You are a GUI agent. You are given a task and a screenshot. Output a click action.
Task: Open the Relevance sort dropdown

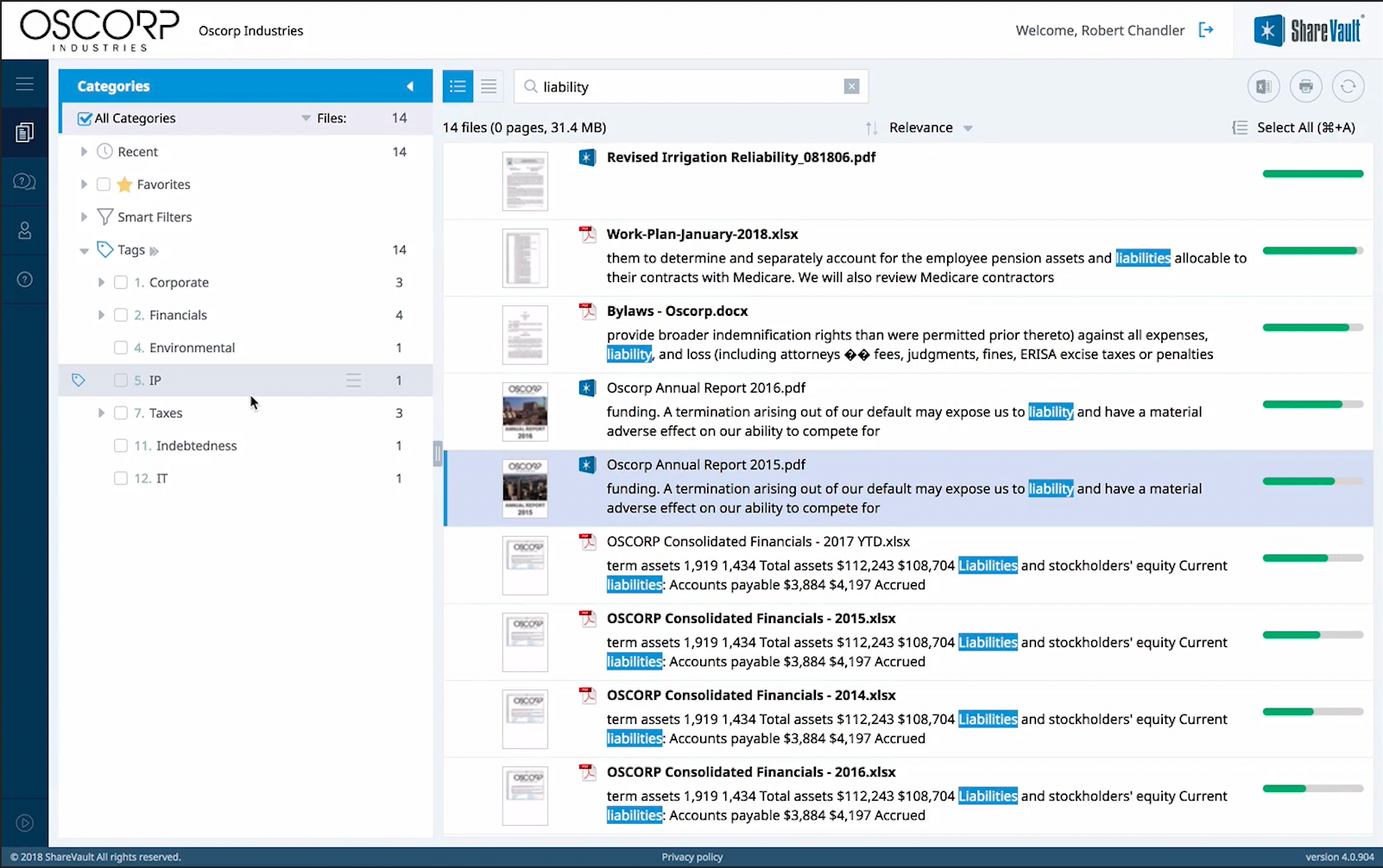tap(968, 129)
